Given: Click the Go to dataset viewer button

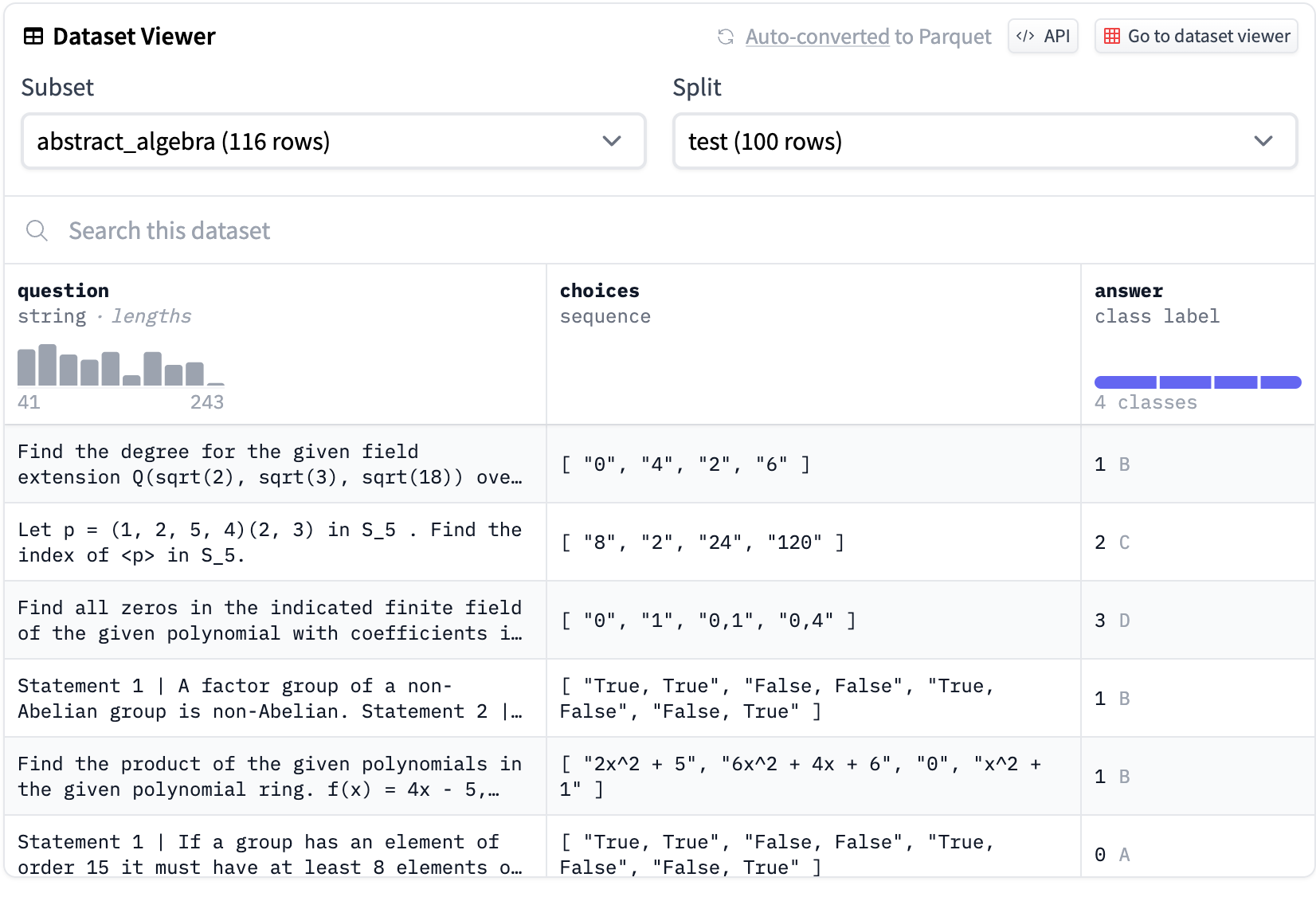Looking at the screenshot, I should click(1195, 36).
